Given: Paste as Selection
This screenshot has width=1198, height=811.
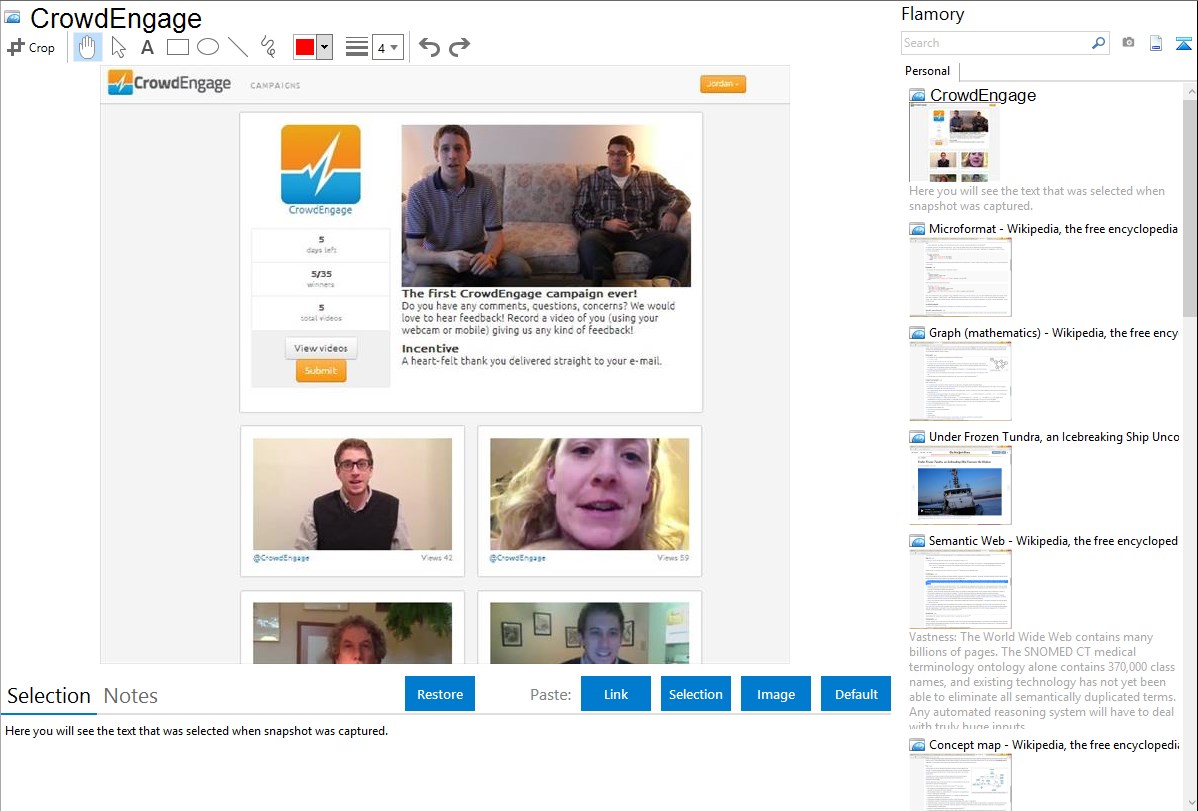Looking at the screenshot, I should [x=695, y=694].
